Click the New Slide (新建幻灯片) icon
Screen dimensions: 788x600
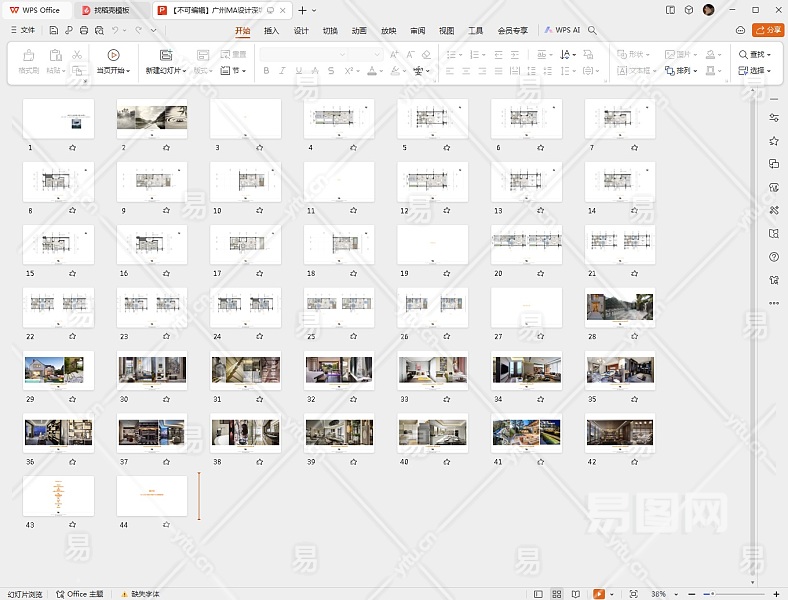pos(165,55)
